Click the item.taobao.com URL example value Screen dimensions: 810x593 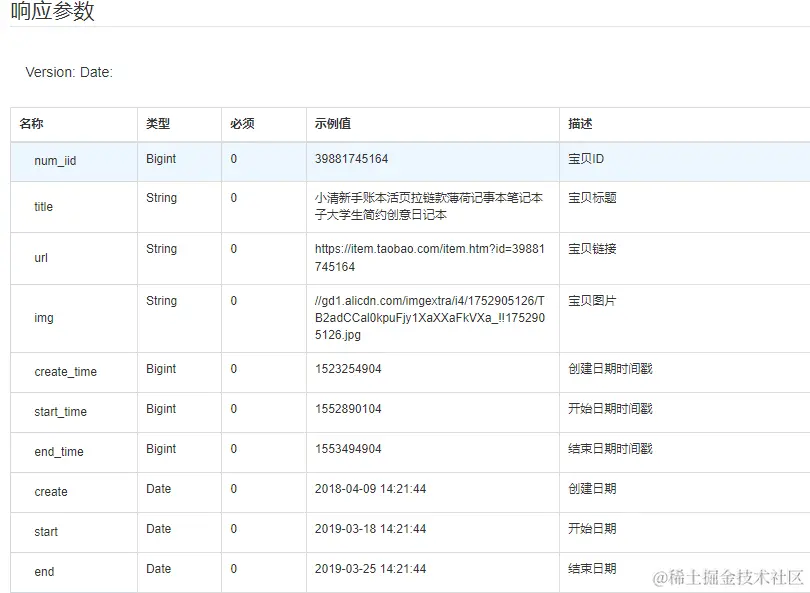coord(430,258)
